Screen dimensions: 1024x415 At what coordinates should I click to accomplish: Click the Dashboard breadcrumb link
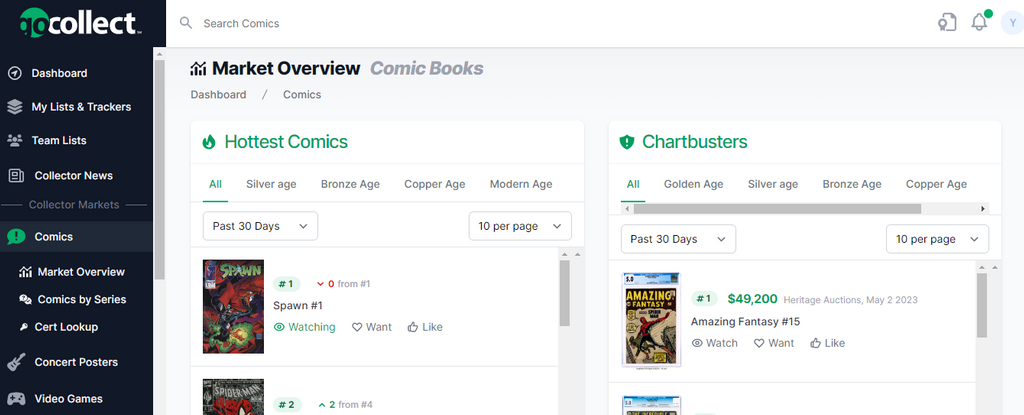[x=218, y=95]
